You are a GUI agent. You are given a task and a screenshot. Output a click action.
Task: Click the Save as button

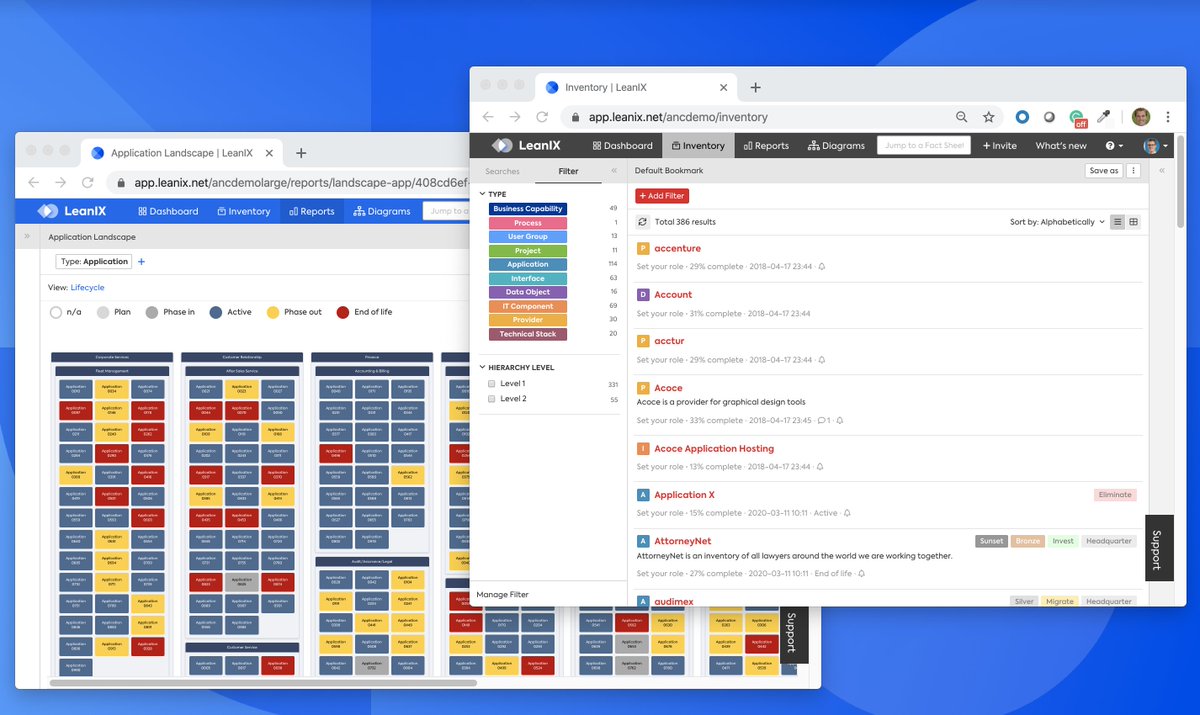point(1104,171)
